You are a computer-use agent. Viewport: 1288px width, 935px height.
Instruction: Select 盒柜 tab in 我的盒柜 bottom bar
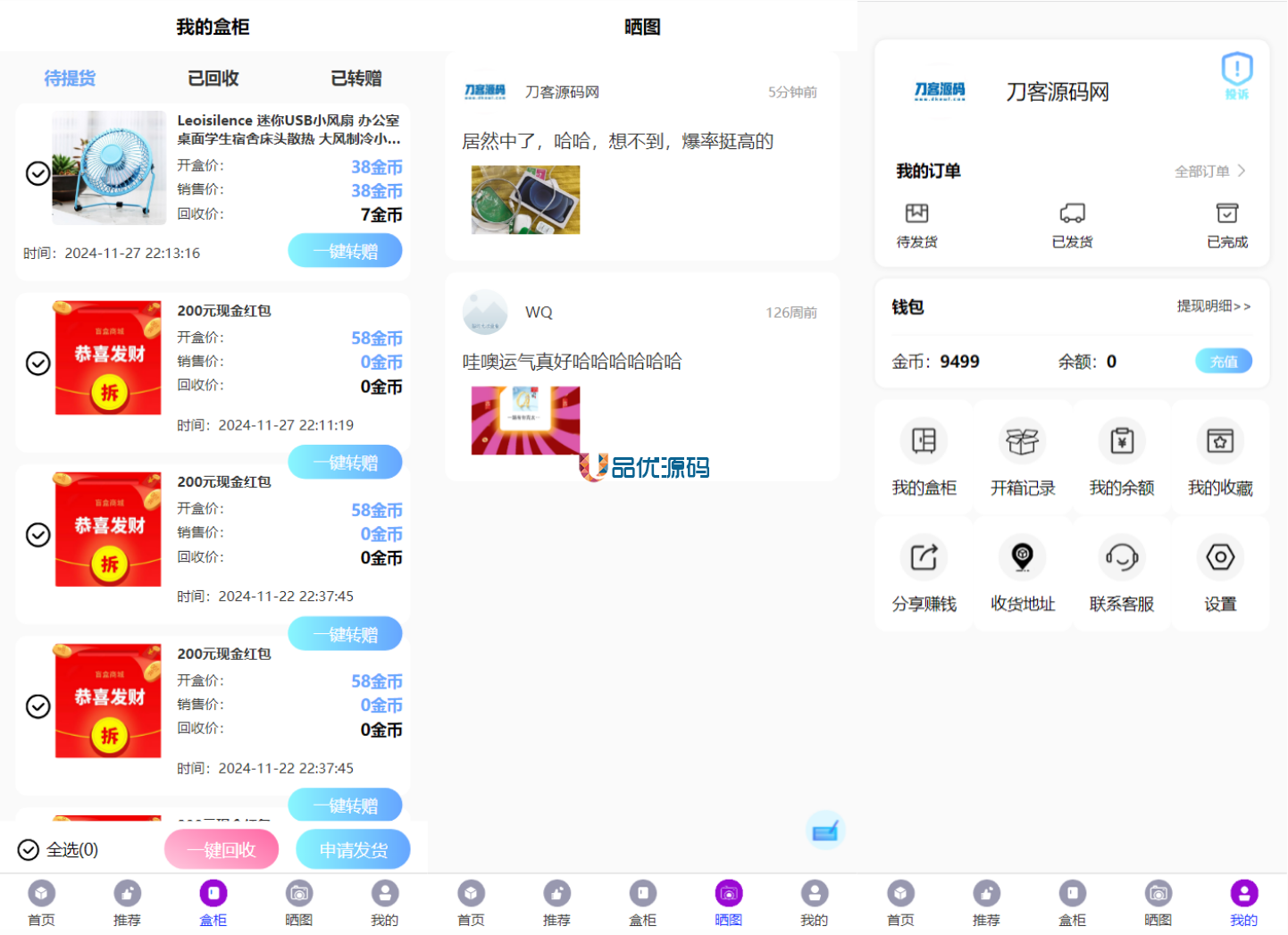pyautogui.click(x=213, y=903)
